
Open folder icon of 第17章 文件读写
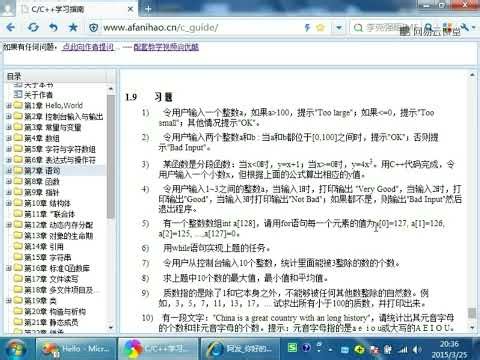(18, 279)
